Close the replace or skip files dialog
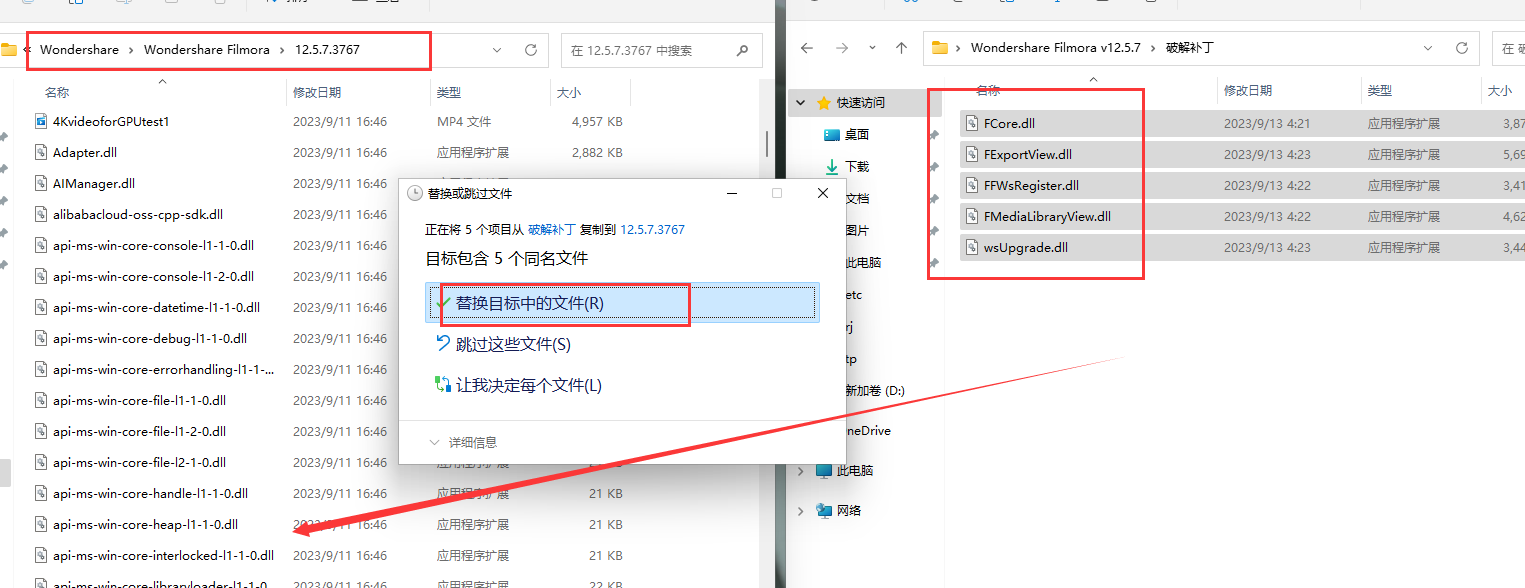 pos(822,193)
